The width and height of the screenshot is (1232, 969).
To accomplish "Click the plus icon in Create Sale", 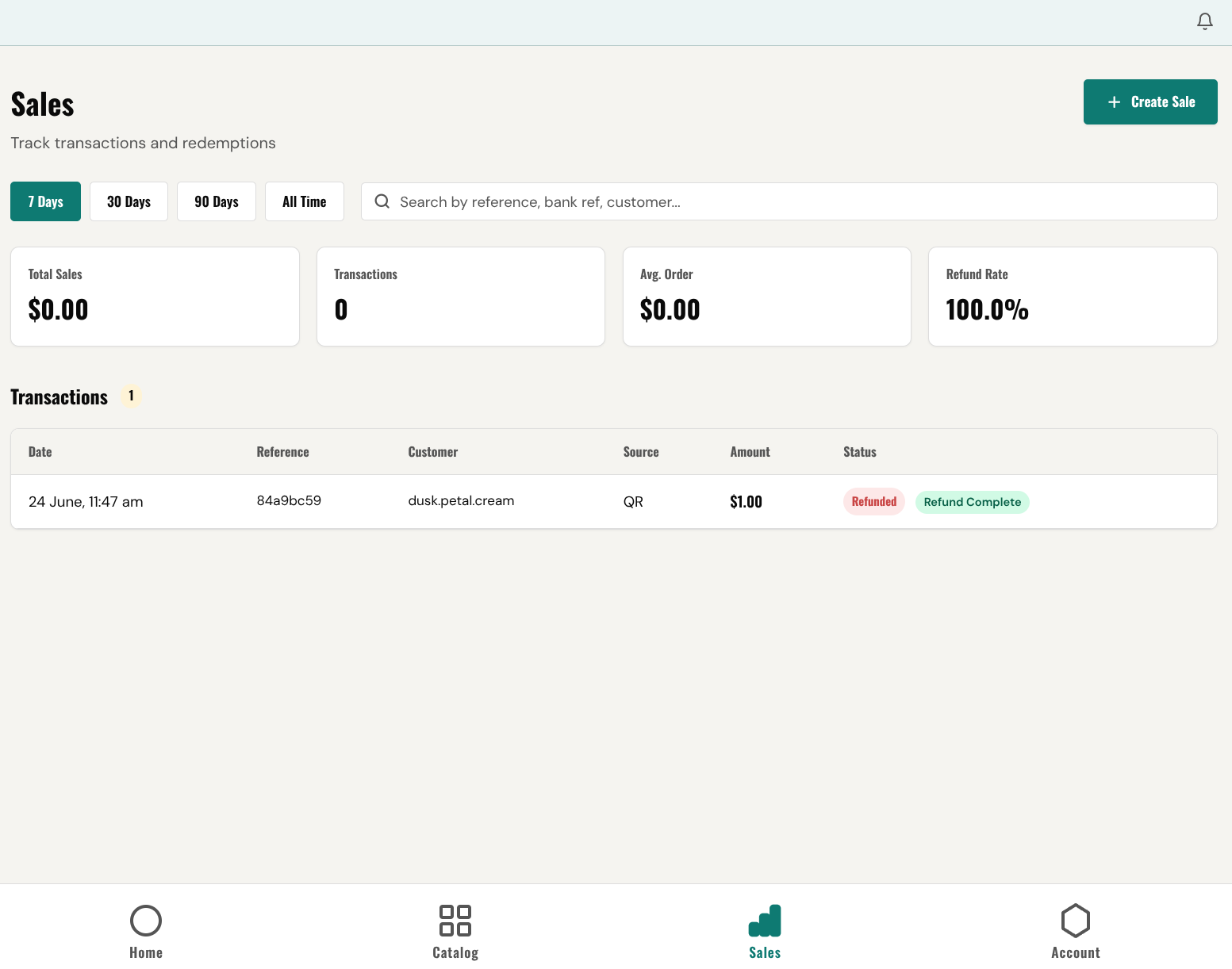I will click(x=1114, y=102).
